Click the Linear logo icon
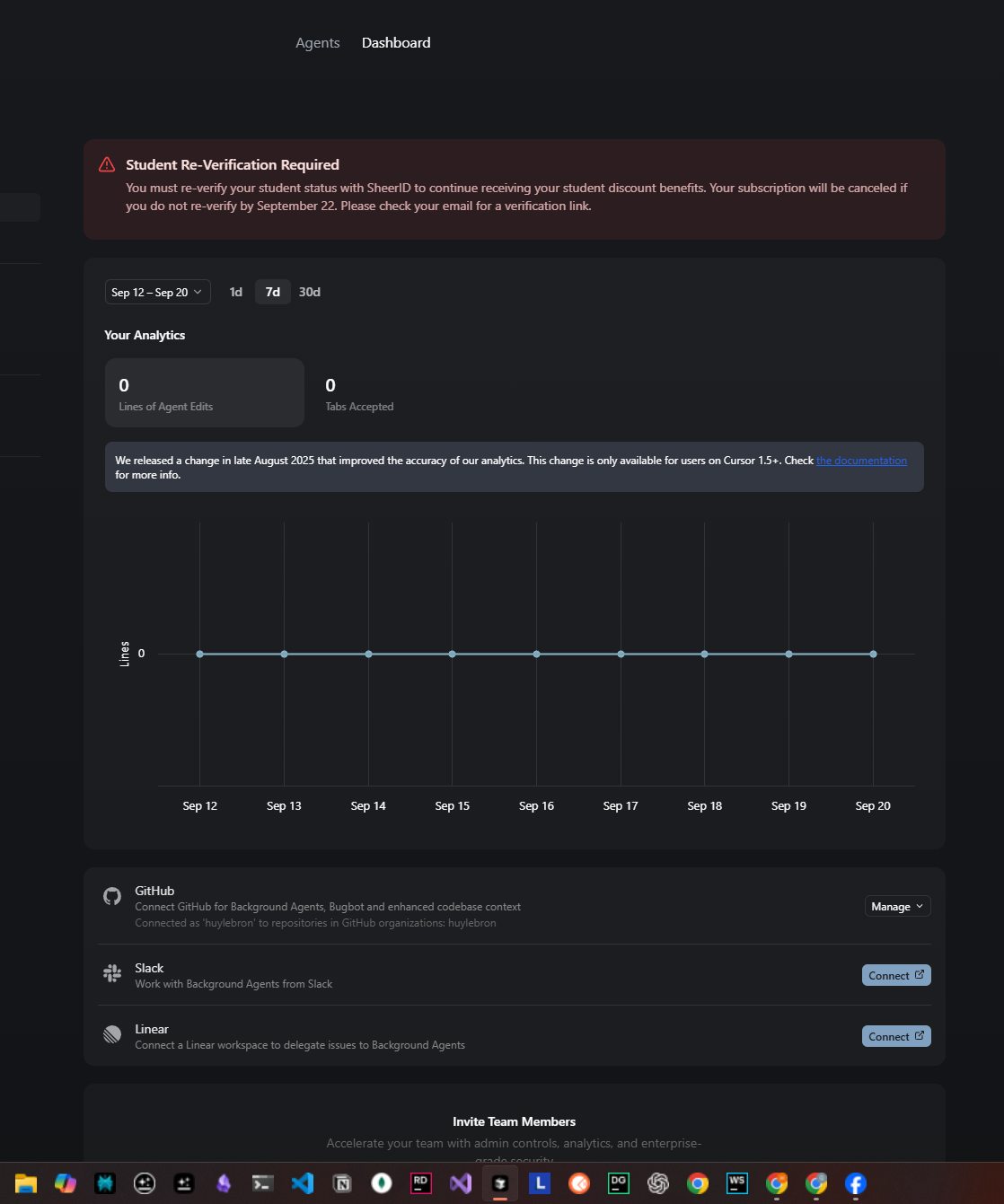The width and height of the screenshot is (1004, 1204). click(x=112, y=1034)
